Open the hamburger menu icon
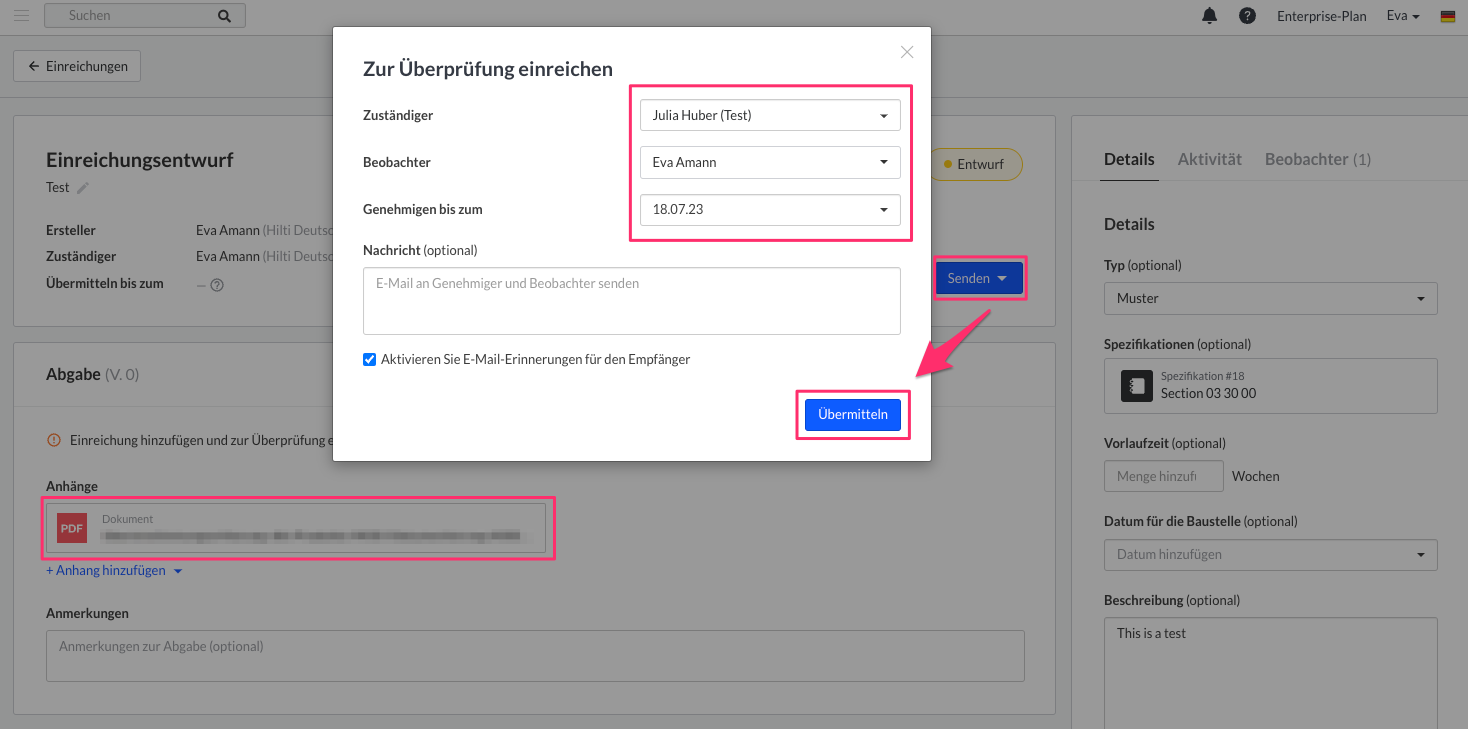 click(x=21, y=16)
